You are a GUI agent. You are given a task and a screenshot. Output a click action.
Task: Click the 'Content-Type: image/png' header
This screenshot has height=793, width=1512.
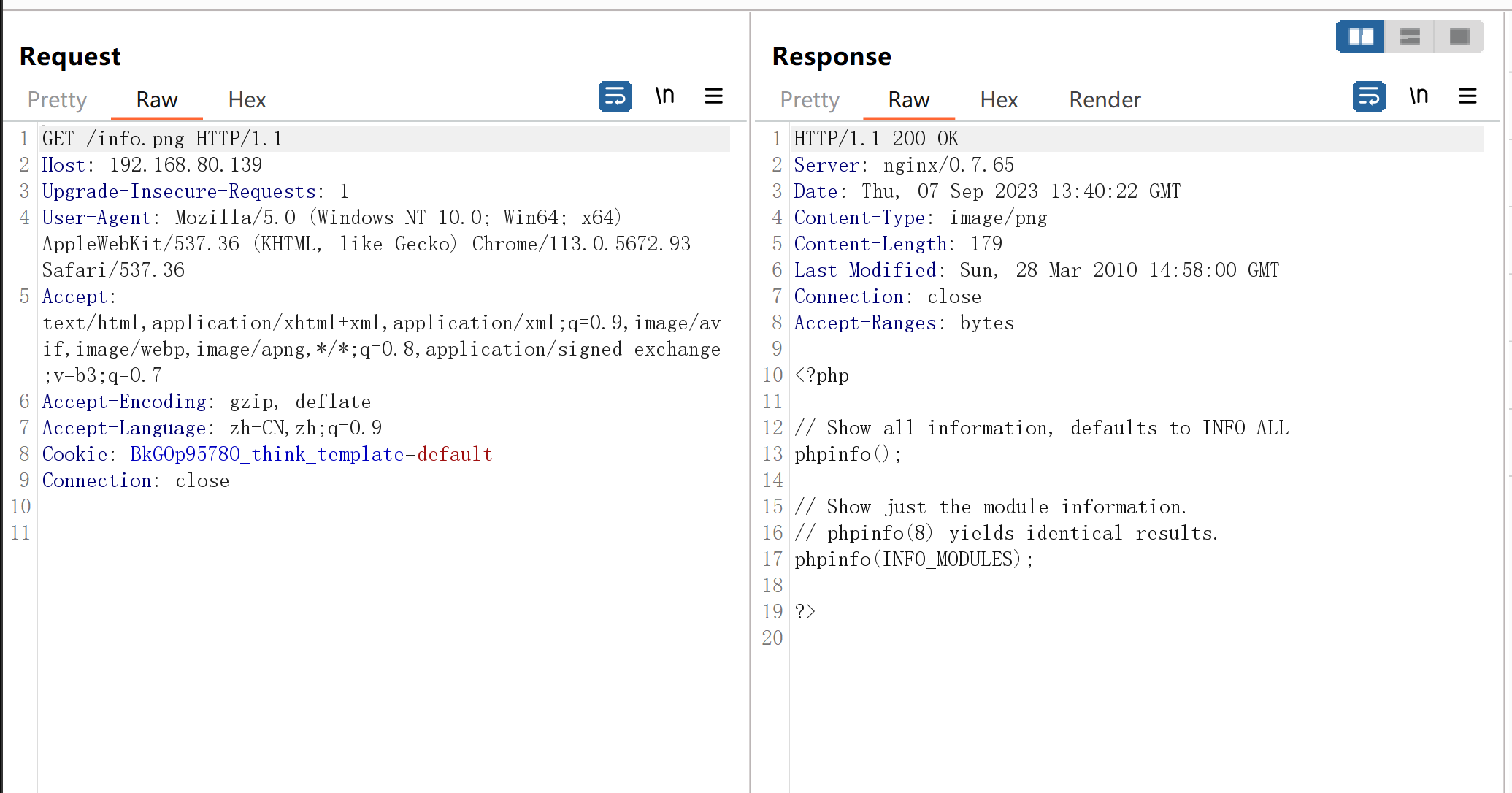coord(921,218)
